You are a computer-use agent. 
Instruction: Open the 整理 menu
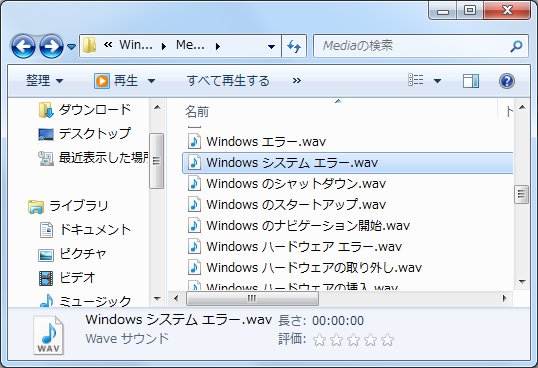tap(44, 81)
